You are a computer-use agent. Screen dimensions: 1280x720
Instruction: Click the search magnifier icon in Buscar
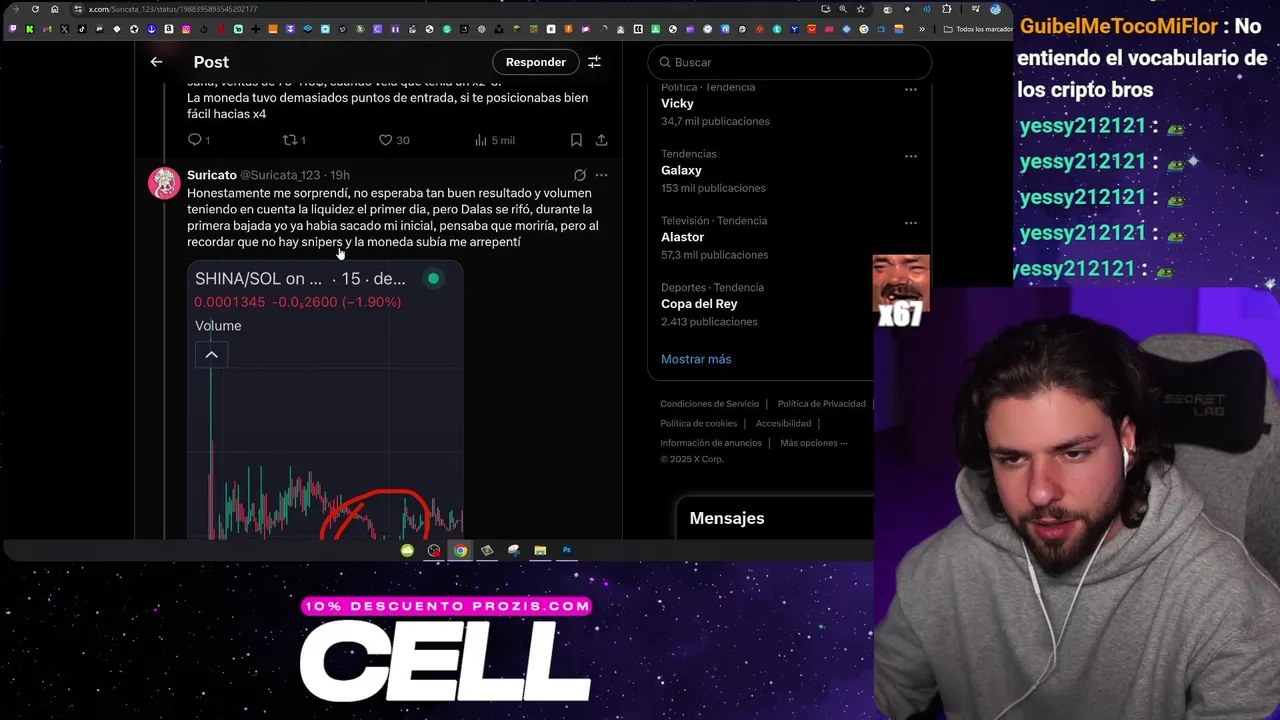(x=665, y=62)
